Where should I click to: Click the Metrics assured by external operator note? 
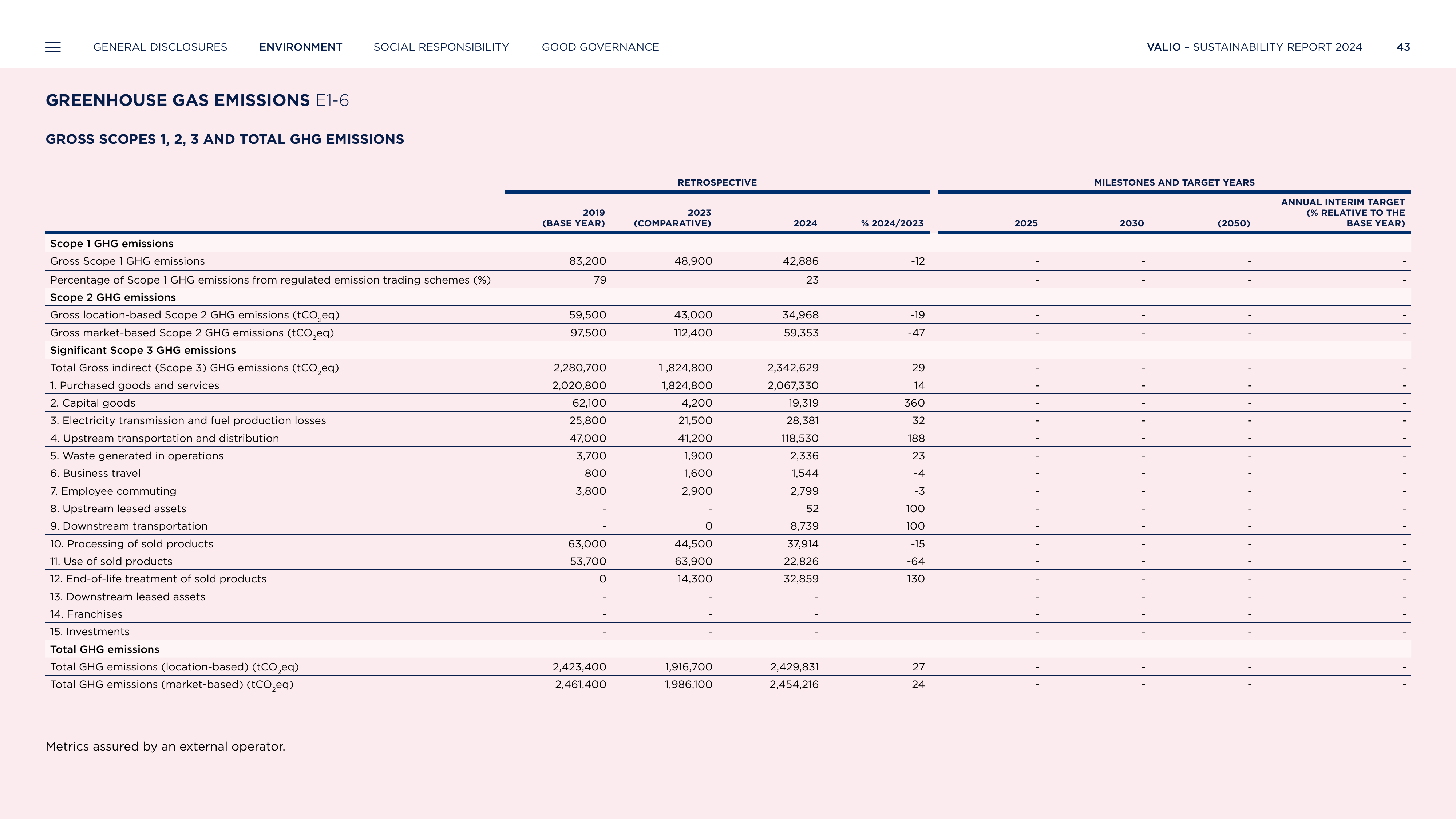[165, 747]
